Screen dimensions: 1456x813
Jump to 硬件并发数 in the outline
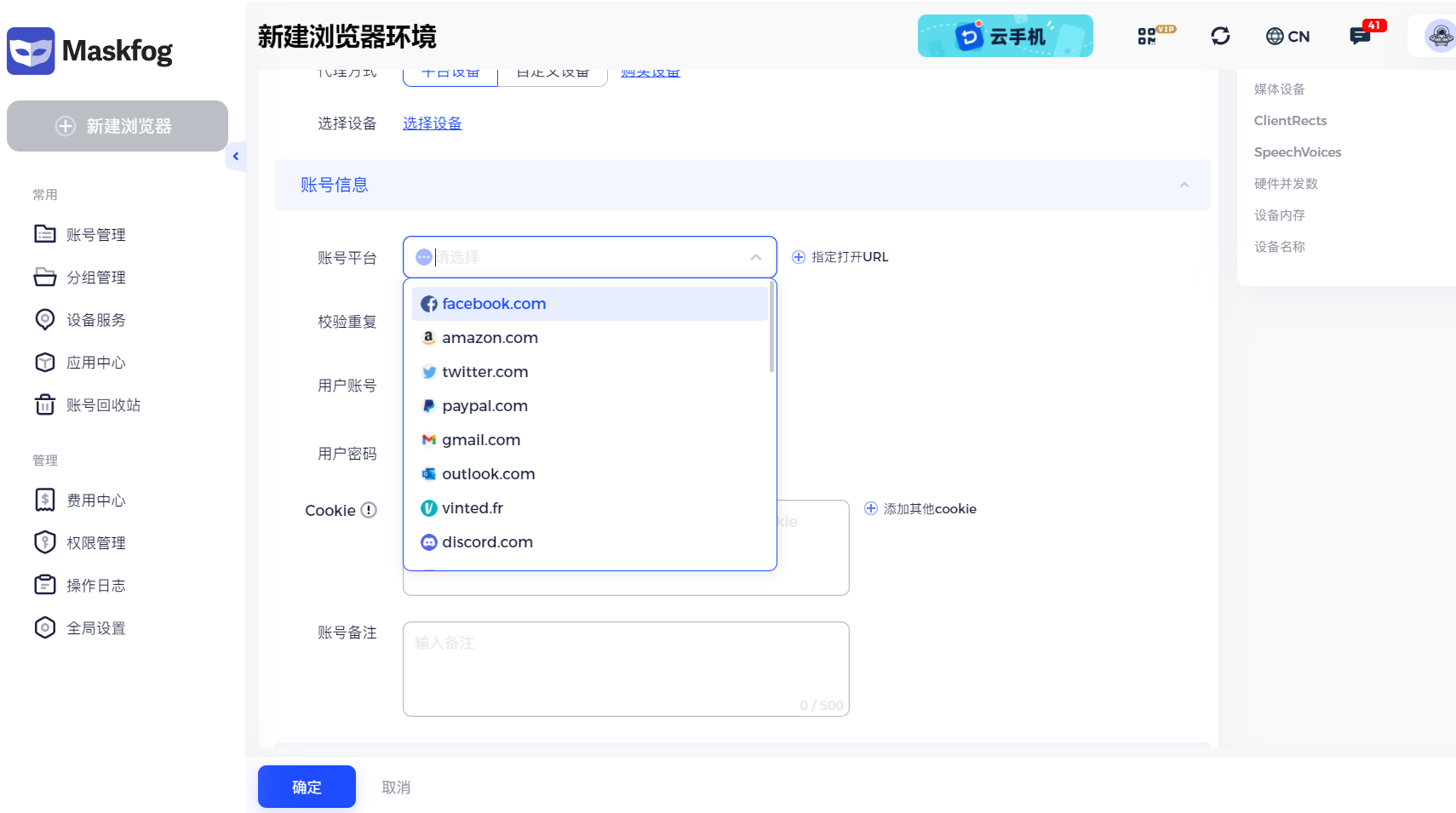click(x=1286, y=184)
